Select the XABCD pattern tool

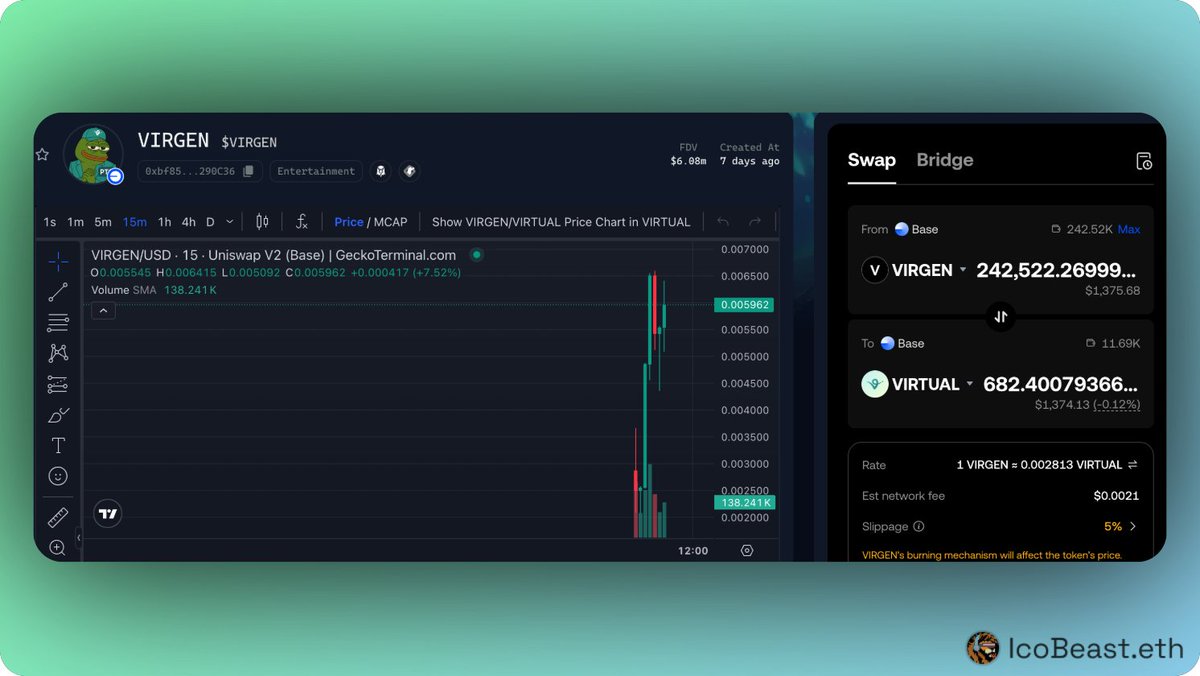(x=58, y=353)
